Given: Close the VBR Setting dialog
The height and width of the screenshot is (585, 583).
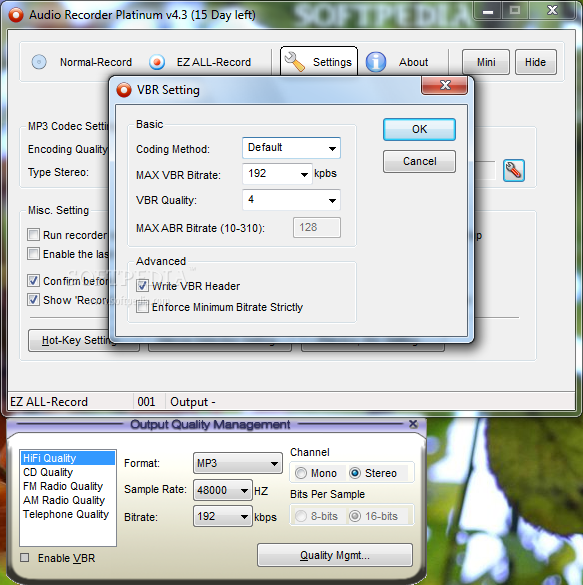Looking at the screenshot, I should click(x=445, y=85).
